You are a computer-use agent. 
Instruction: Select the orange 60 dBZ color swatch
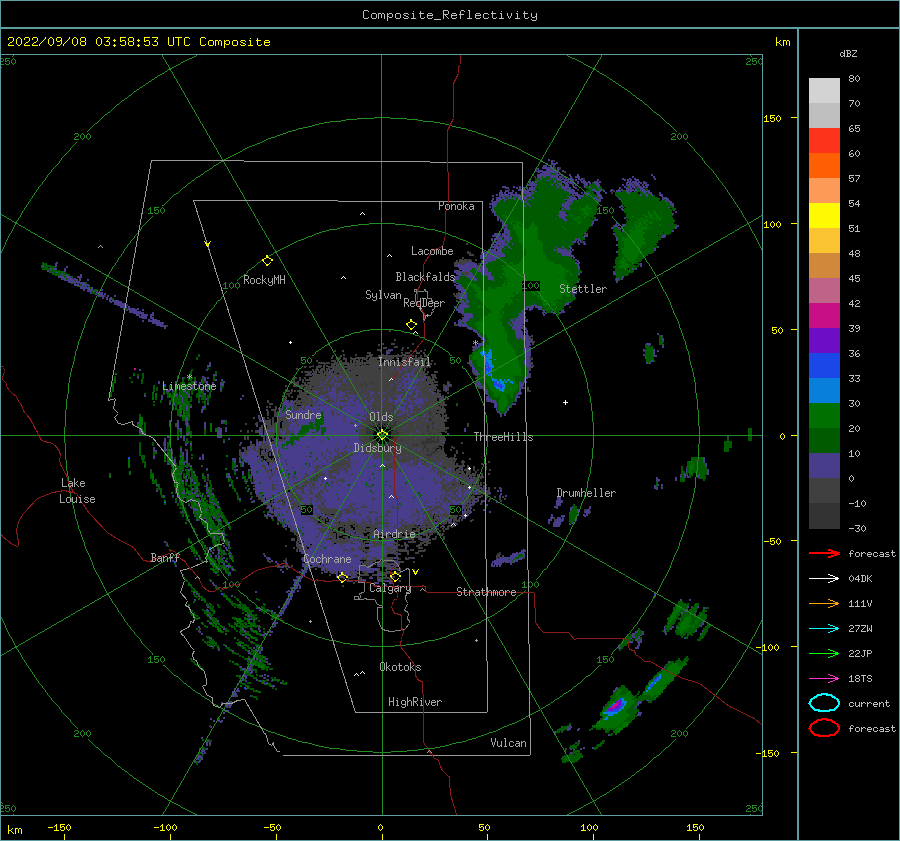(x=824, y=165)
